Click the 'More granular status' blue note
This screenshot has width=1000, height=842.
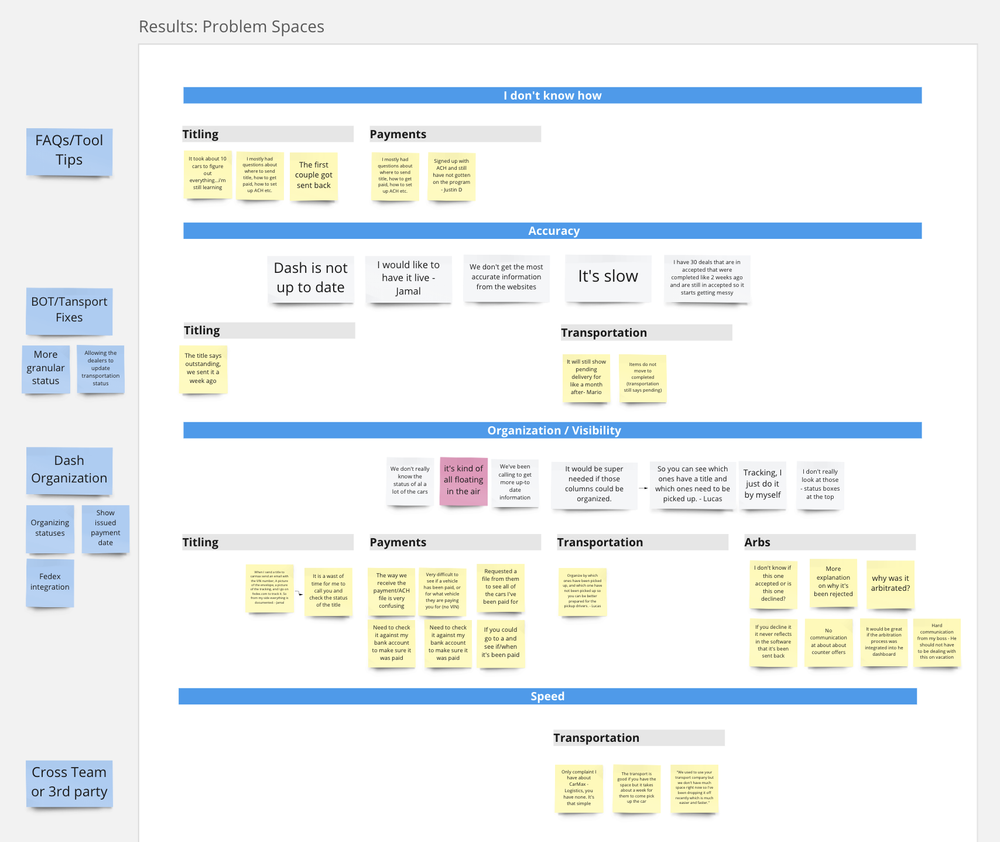pos(46,369)
